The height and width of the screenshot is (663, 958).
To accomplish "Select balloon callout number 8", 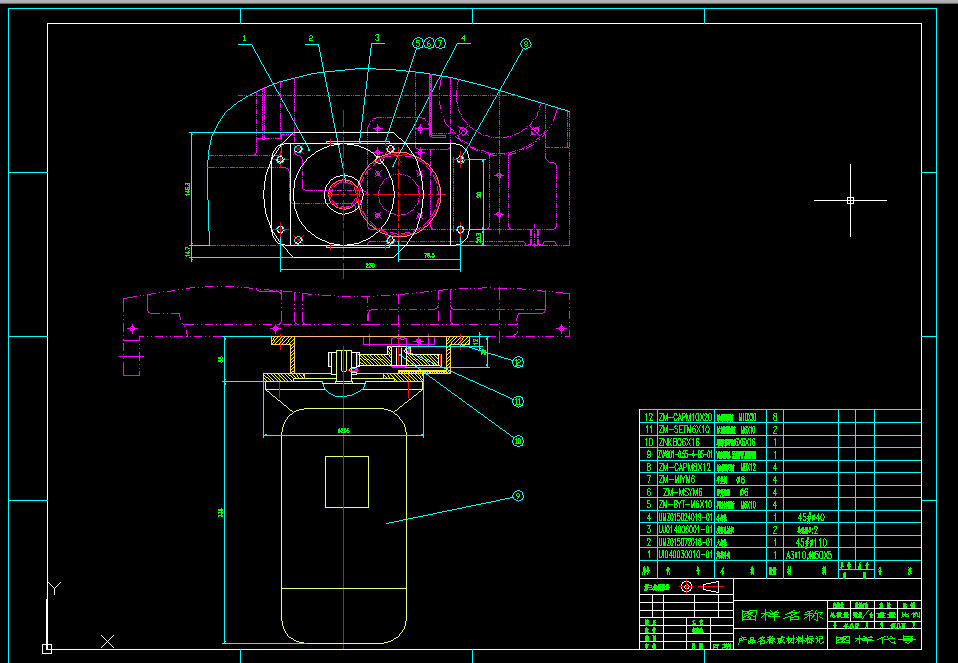I will [525, 44].
